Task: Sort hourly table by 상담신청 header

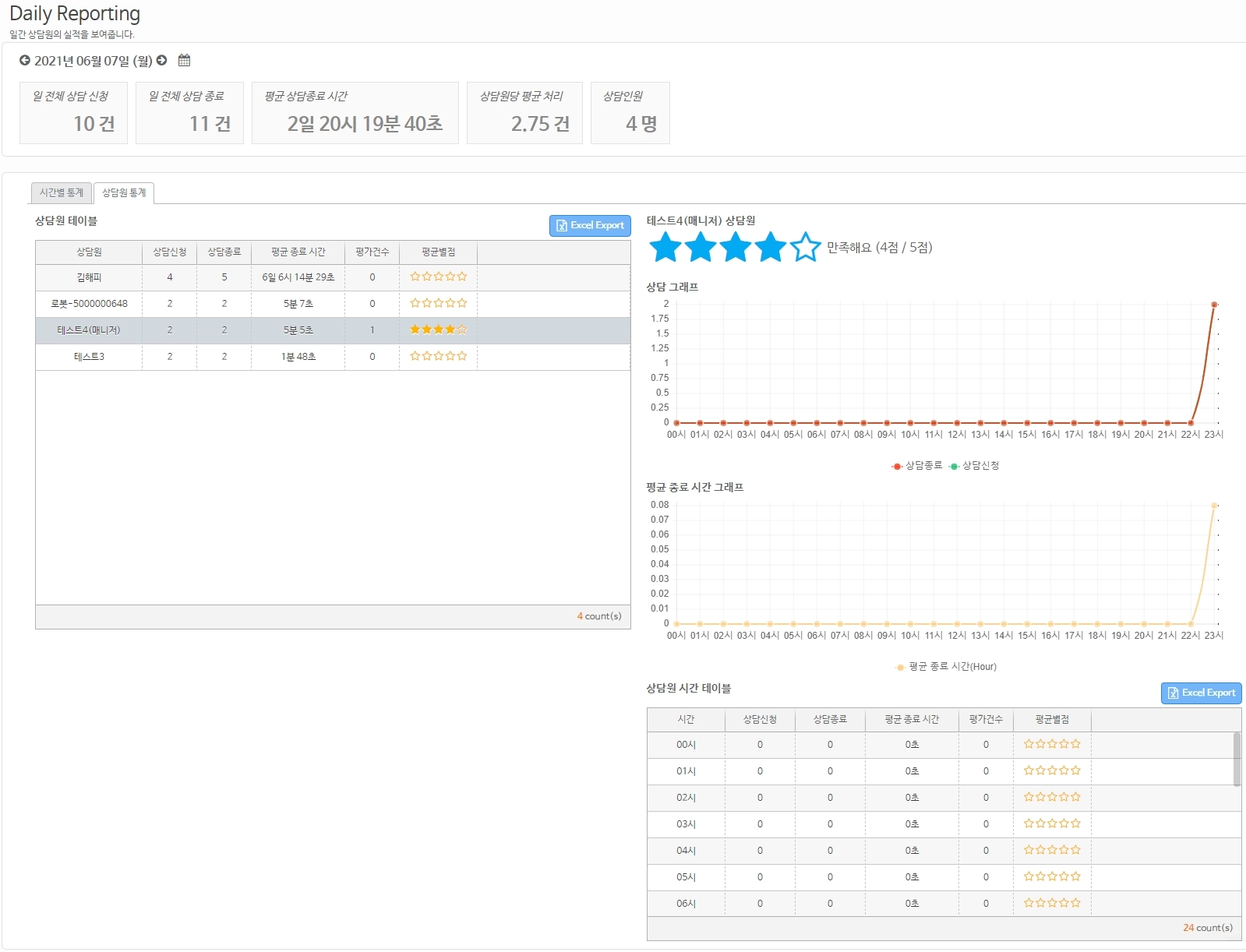Action: tap(760, 720)
